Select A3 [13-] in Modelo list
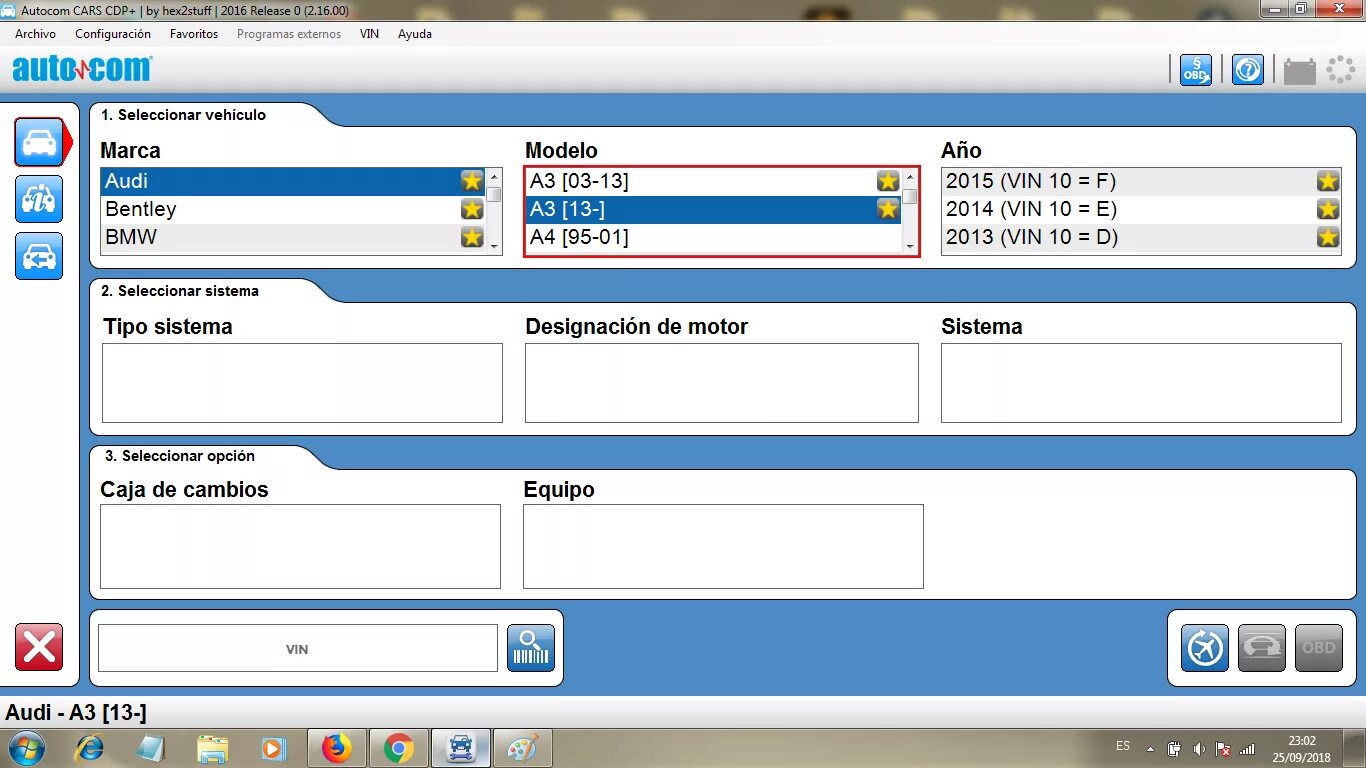Screen dimensions: 1366x768 (x=714, y=209)
